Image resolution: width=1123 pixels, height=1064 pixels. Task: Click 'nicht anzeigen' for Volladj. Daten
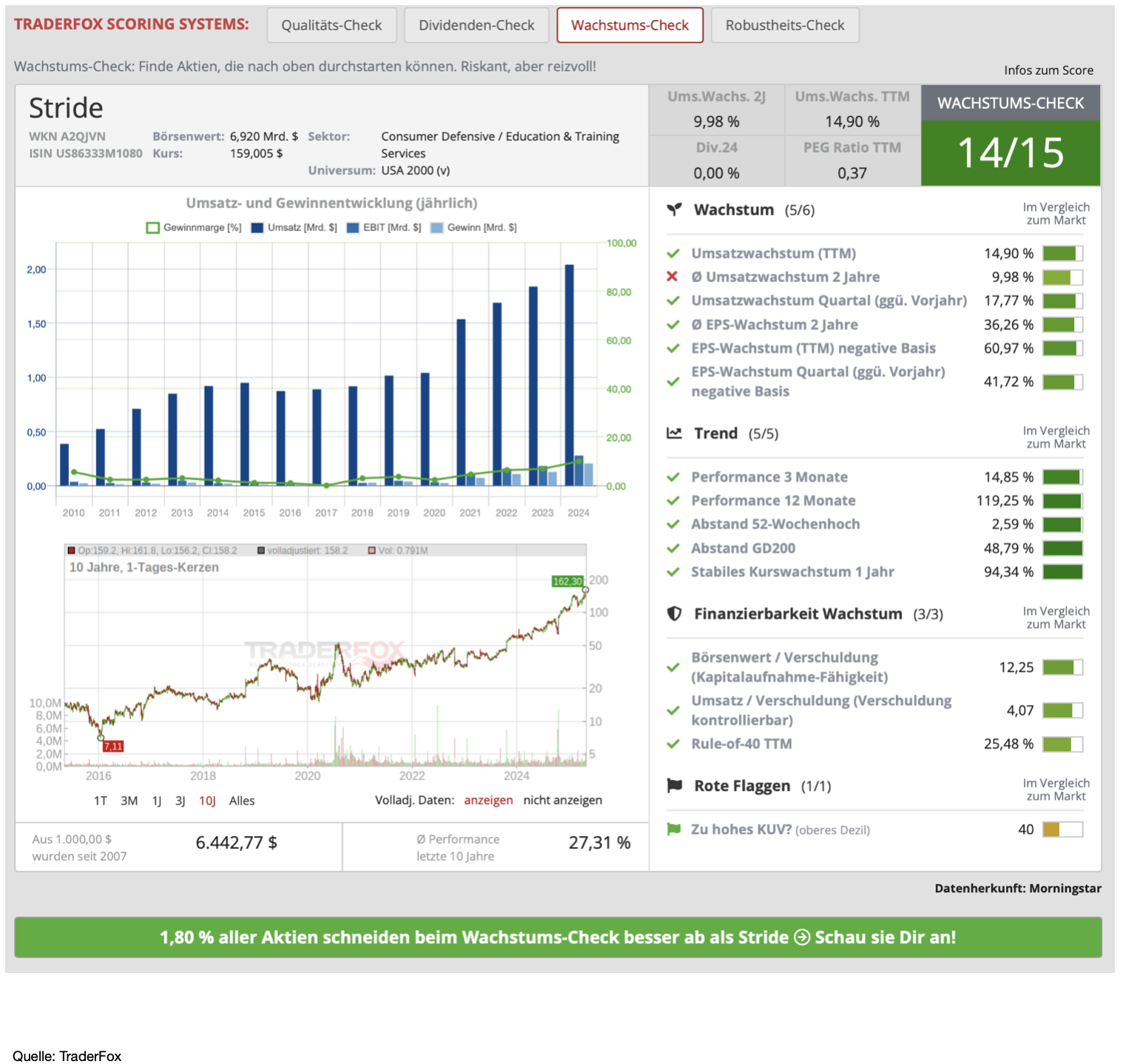coord(562,800)
